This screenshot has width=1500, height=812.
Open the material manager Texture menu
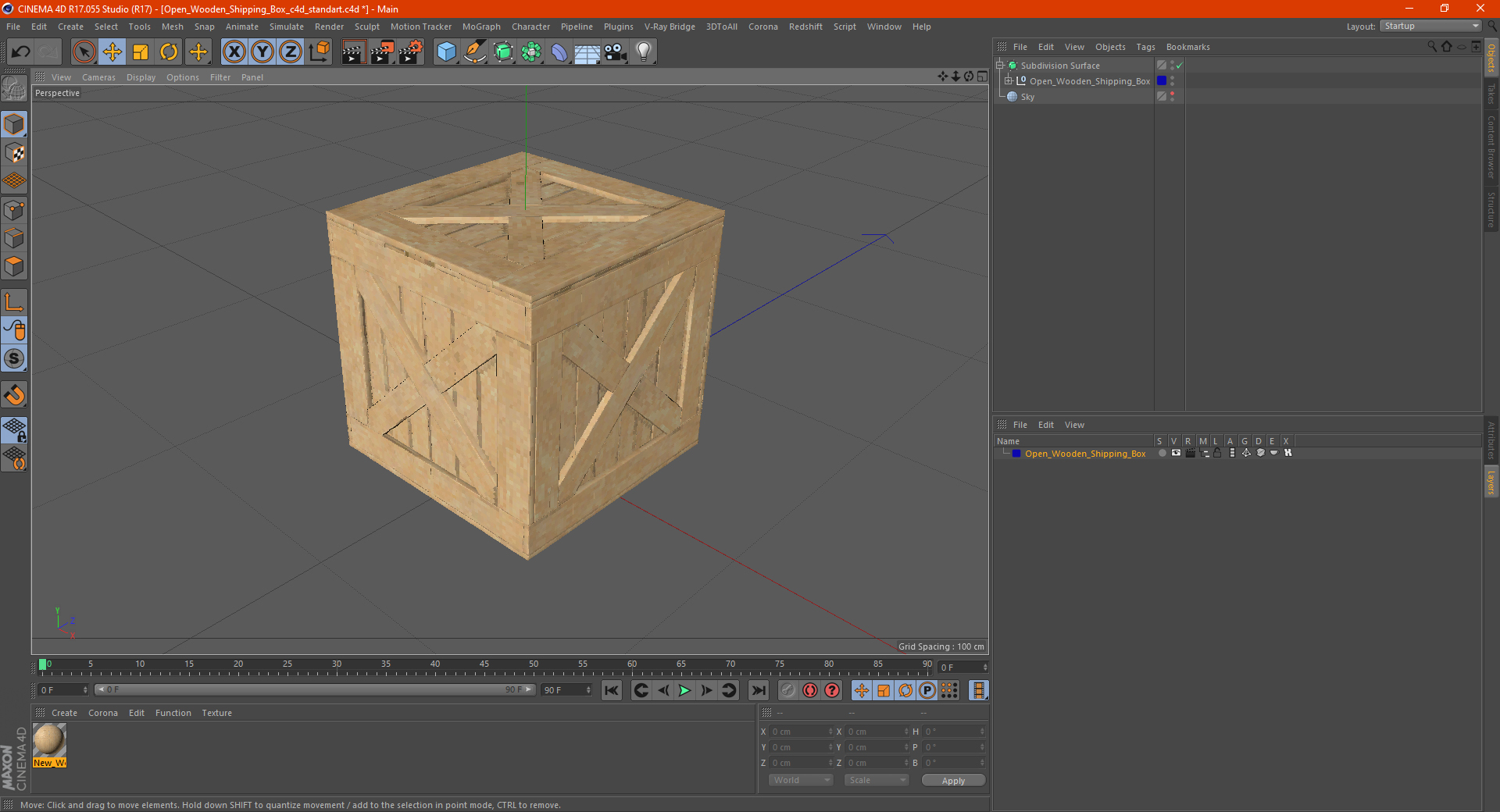click(x=216, y=713)
